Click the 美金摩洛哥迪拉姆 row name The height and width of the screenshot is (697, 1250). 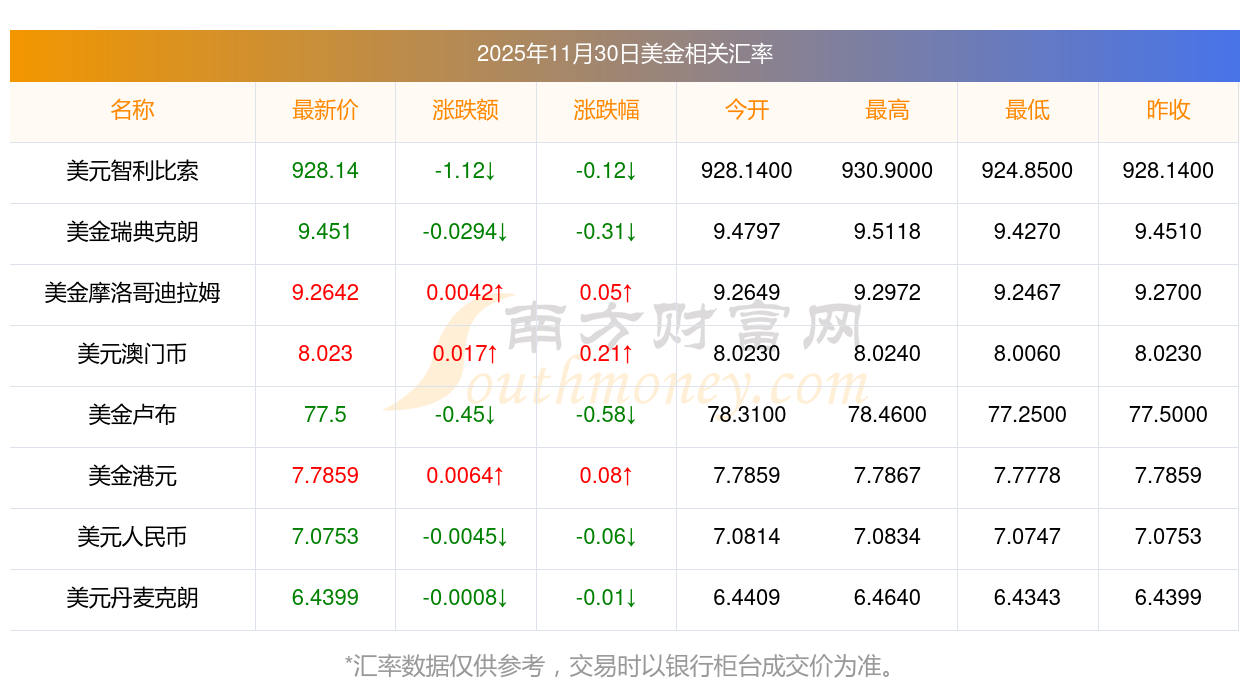point(133,293)
